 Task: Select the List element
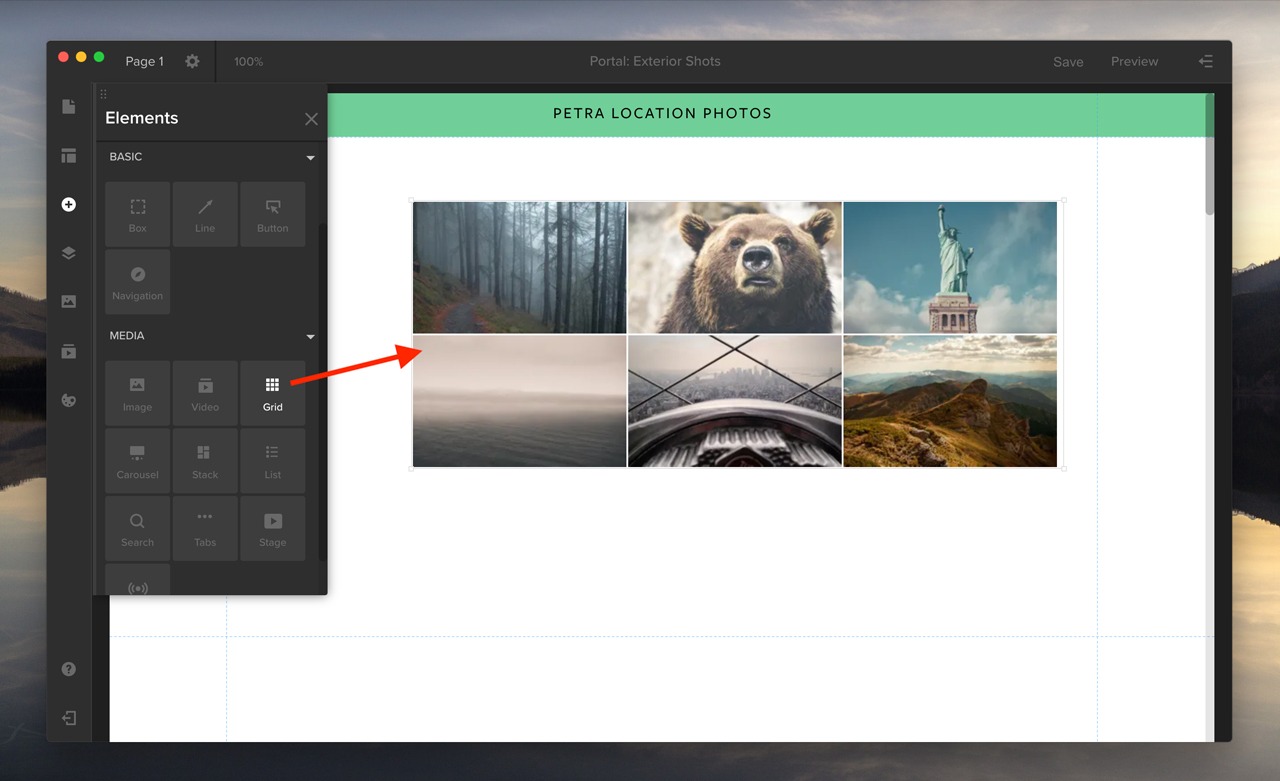point(273,461)
